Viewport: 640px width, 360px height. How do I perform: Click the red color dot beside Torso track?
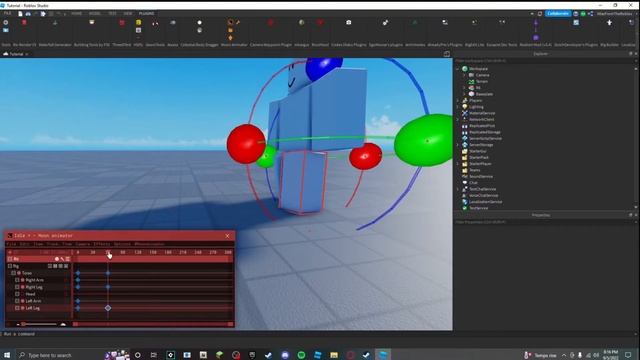tap(19, 273)
